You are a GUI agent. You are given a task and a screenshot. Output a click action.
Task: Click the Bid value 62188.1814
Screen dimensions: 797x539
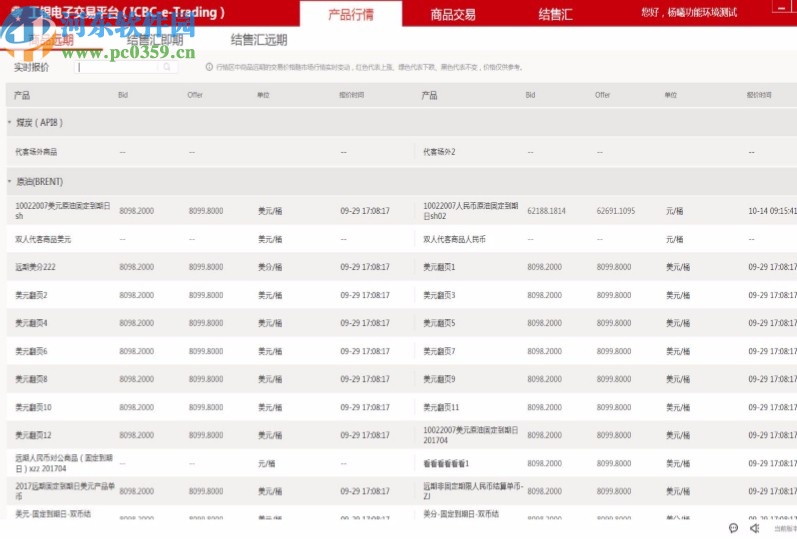(x=546, y=211)
